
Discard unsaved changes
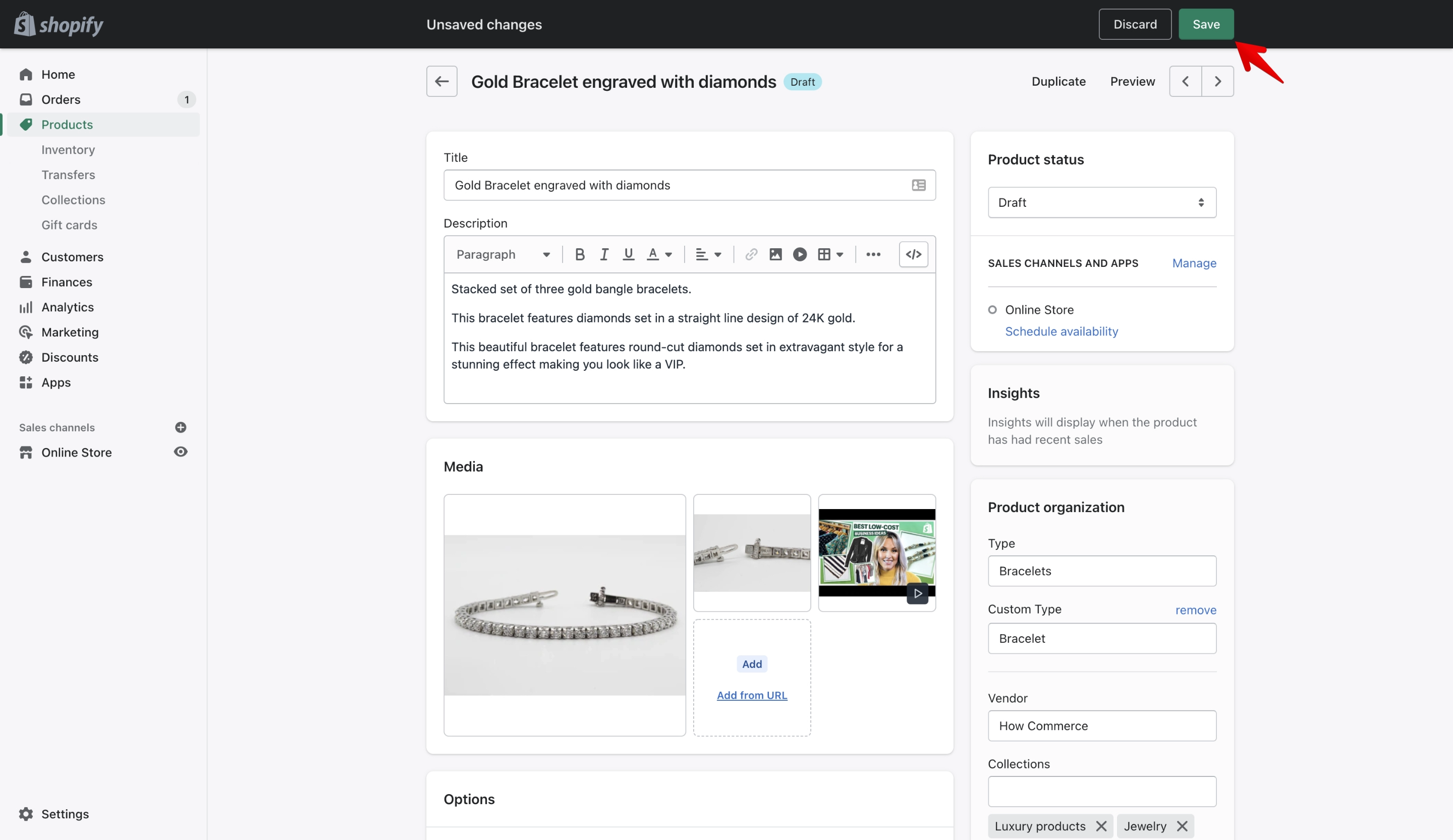pyautogui.click(x=1135, y=24)
